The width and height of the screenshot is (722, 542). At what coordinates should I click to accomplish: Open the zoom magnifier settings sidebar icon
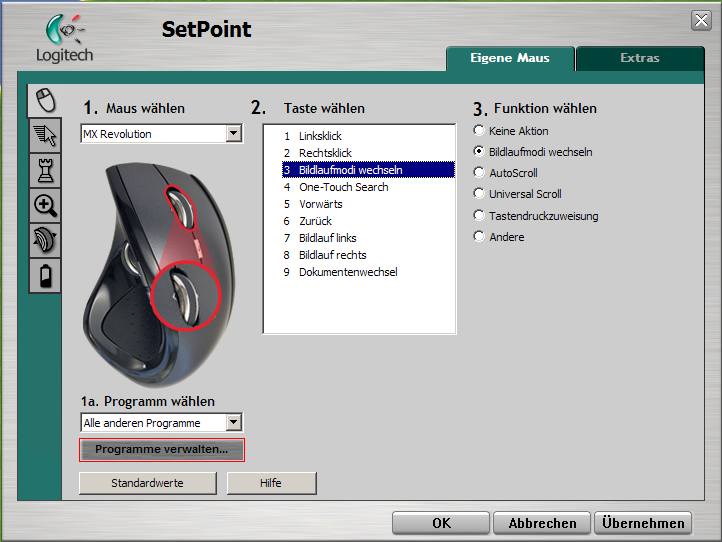[45, 205]
